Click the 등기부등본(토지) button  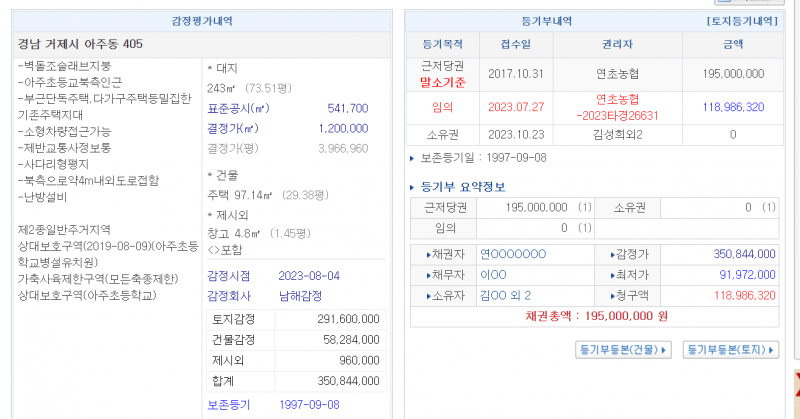(x=732, y=350)
